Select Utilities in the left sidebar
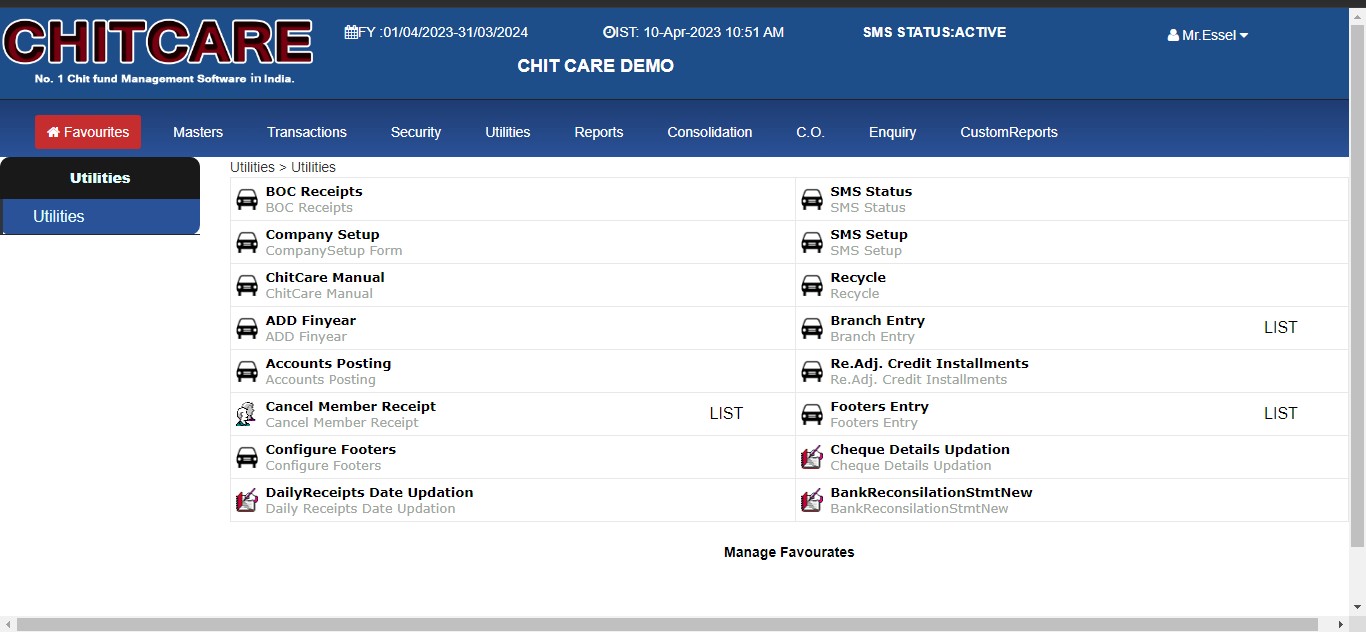Image resolution: width=1366 pixels, height=632 pixels. click(x=59, y=216)
